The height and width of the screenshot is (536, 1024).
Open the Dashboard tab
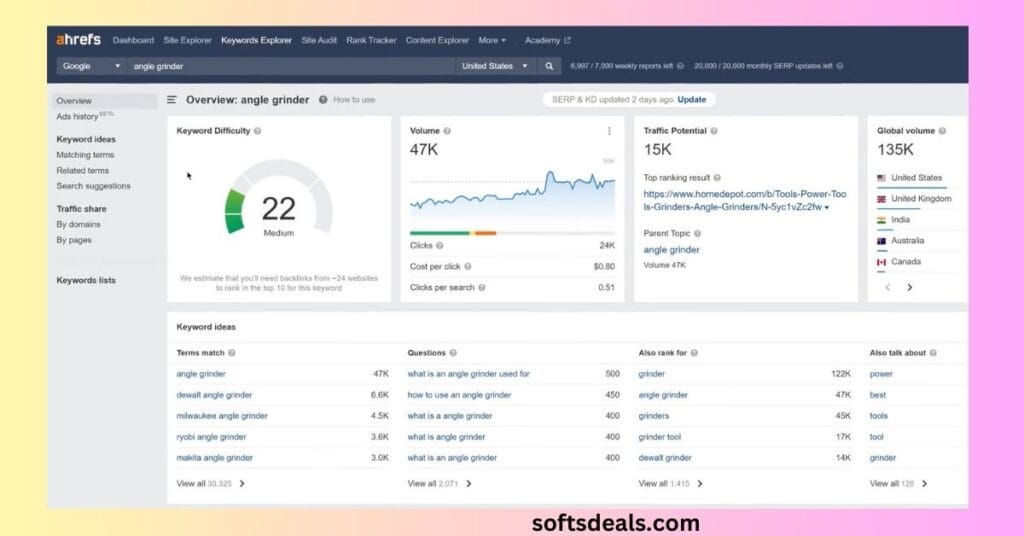tap(133, 40)
